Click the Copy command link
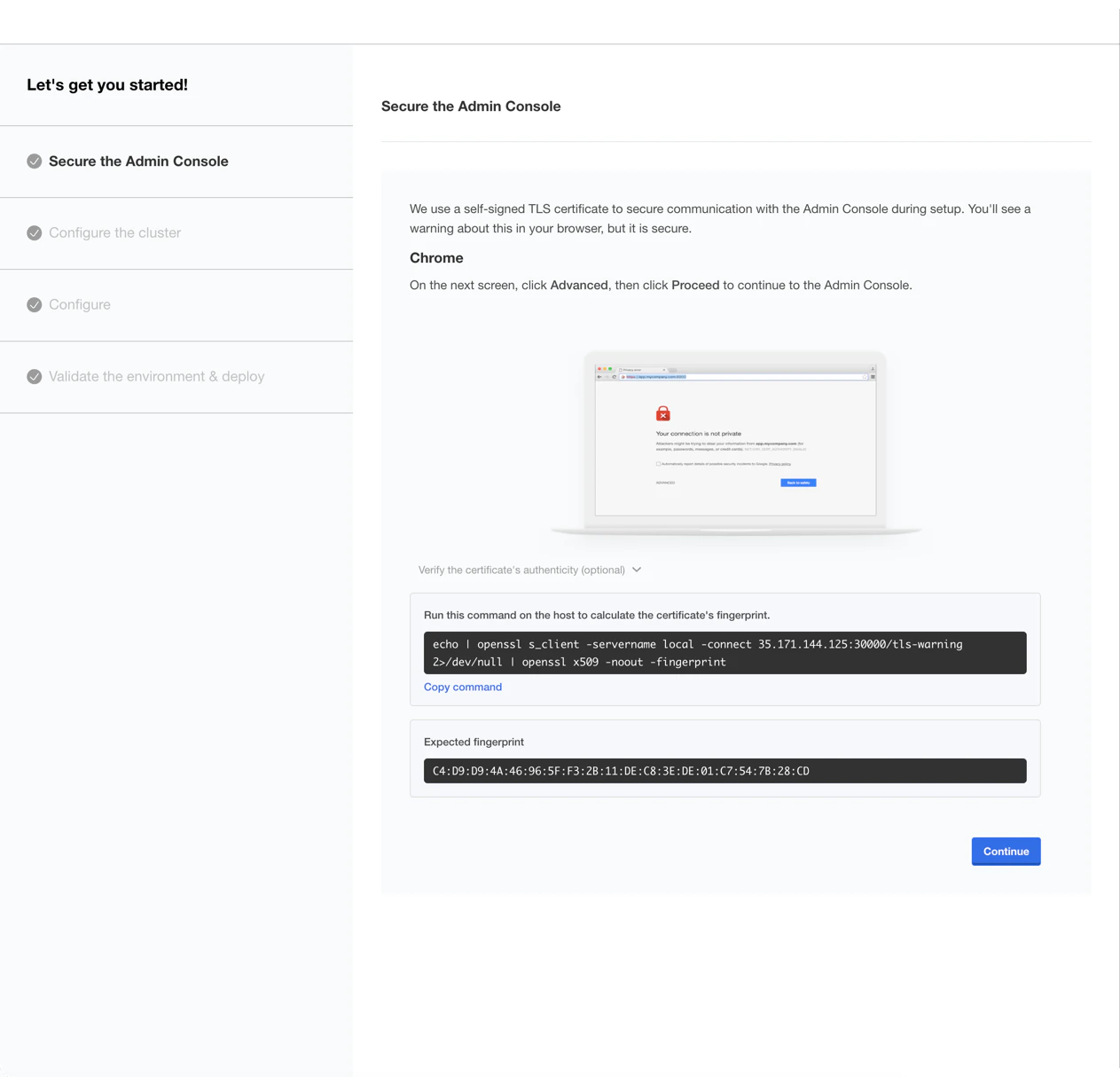This screenshot has width=1120, height=1077. tap(462, 687)
